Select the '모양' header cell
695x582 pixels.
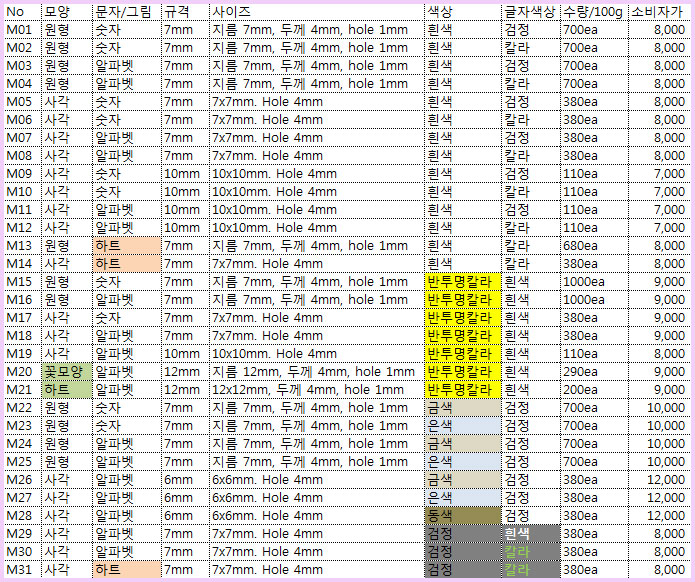tap(67, 12)
